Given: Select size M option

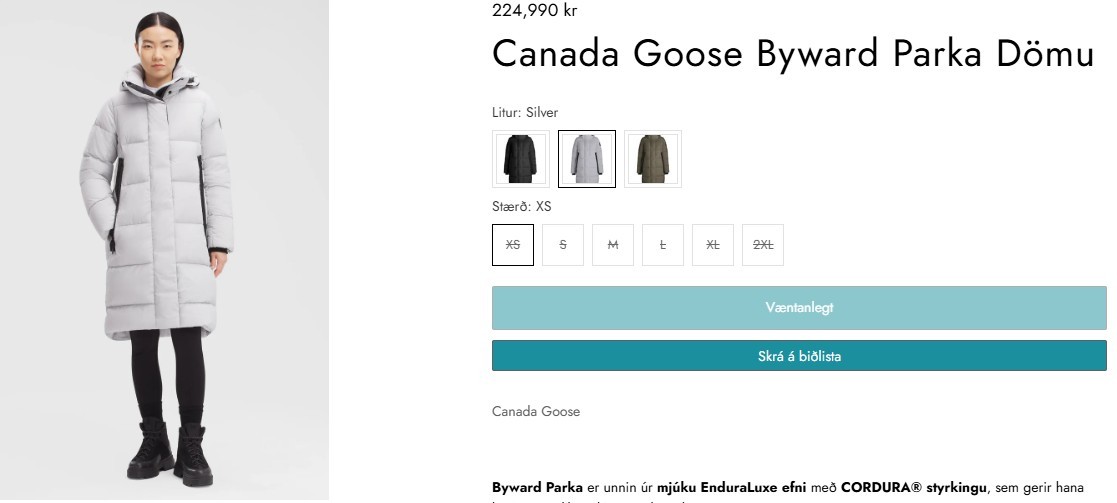Looking at the screenshot, I should coord(613,245).
